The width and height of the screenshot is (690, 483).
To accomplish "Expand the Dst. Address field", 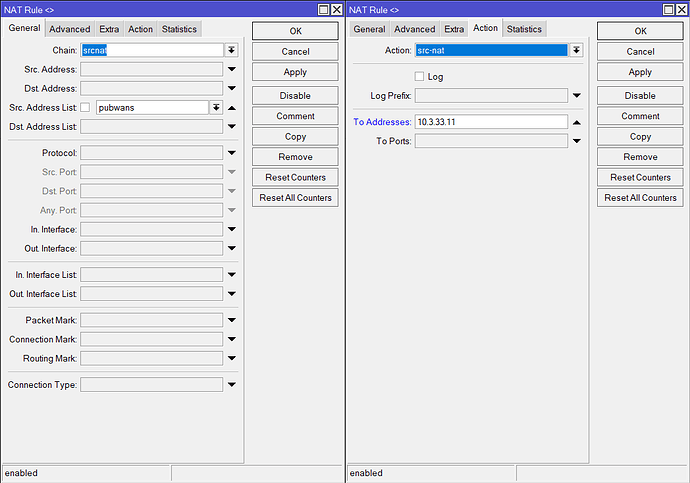I will point(232,88).
